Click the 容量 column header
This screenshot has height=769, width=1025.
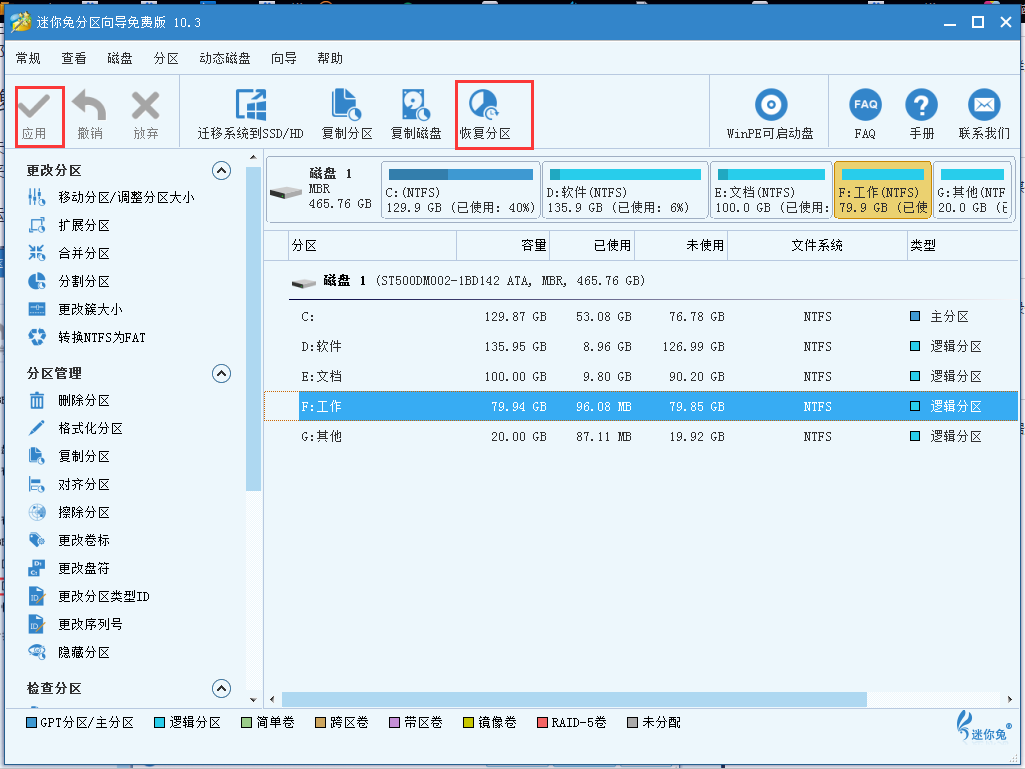(x=503, y=245)
